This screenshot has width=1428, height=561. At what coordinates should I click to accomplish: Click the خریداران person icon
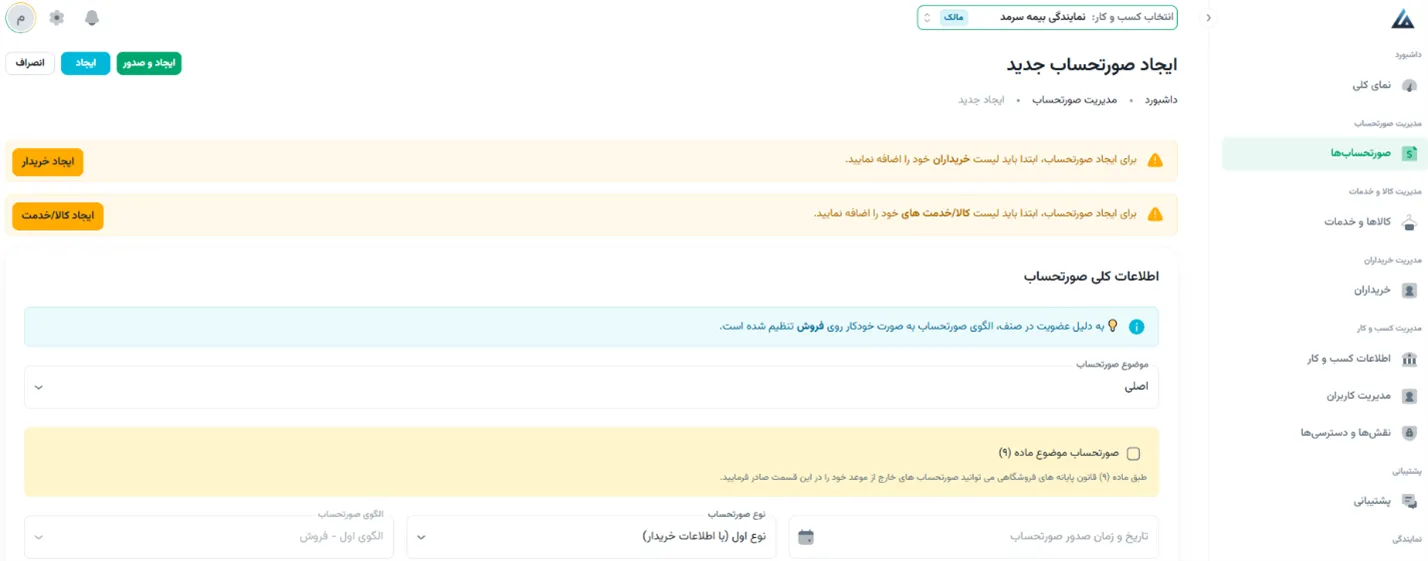tap(1409, 291)
